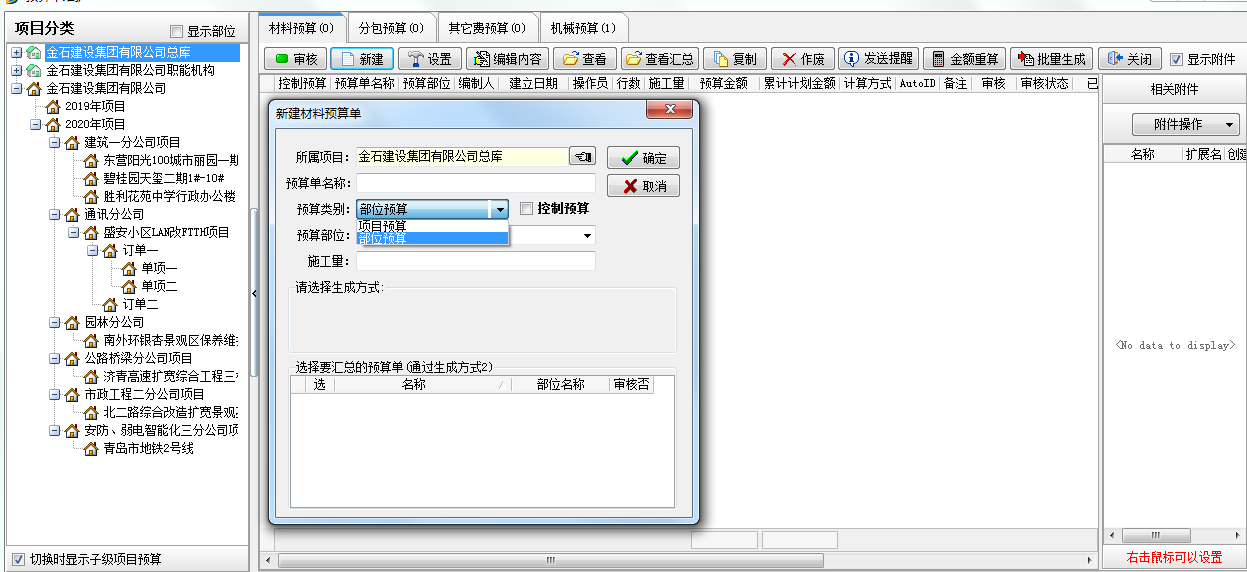
Task: Open the 预算部位 dropdown
Action: pyautogui.click(x=586, y=235)
